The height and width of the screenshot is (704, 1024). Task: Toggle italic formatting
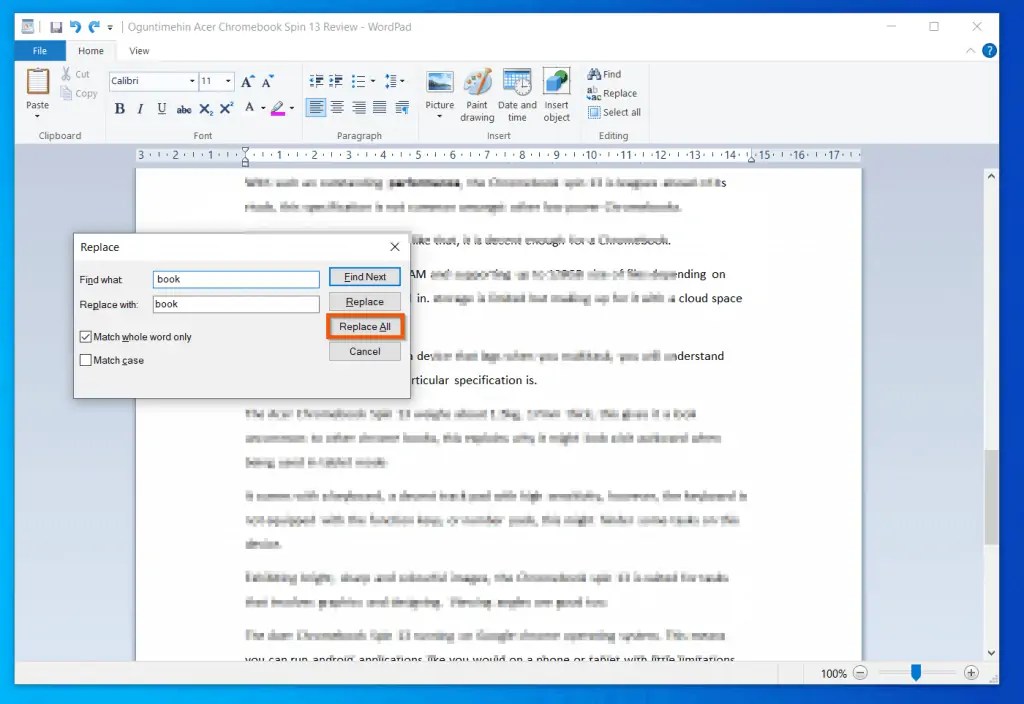coord(141,108)
